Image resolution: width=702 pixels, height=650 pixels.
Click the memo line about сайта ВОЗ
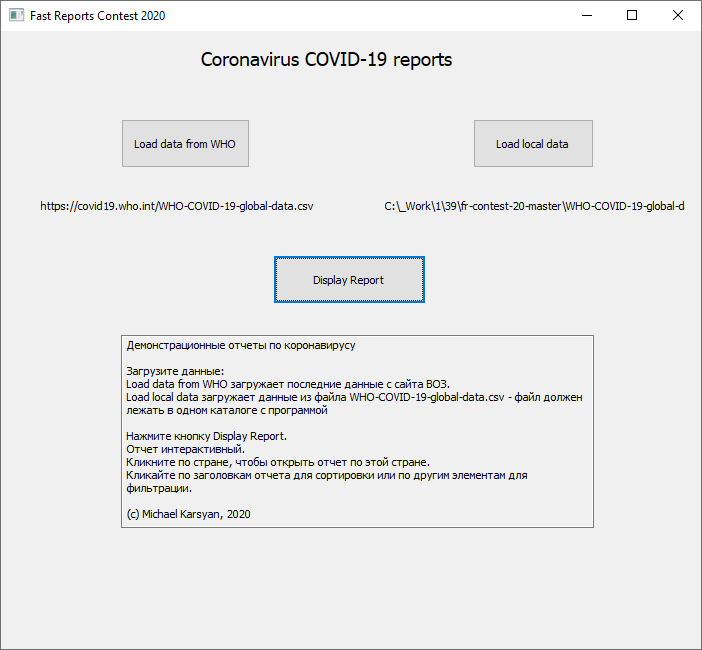[288, 384]
